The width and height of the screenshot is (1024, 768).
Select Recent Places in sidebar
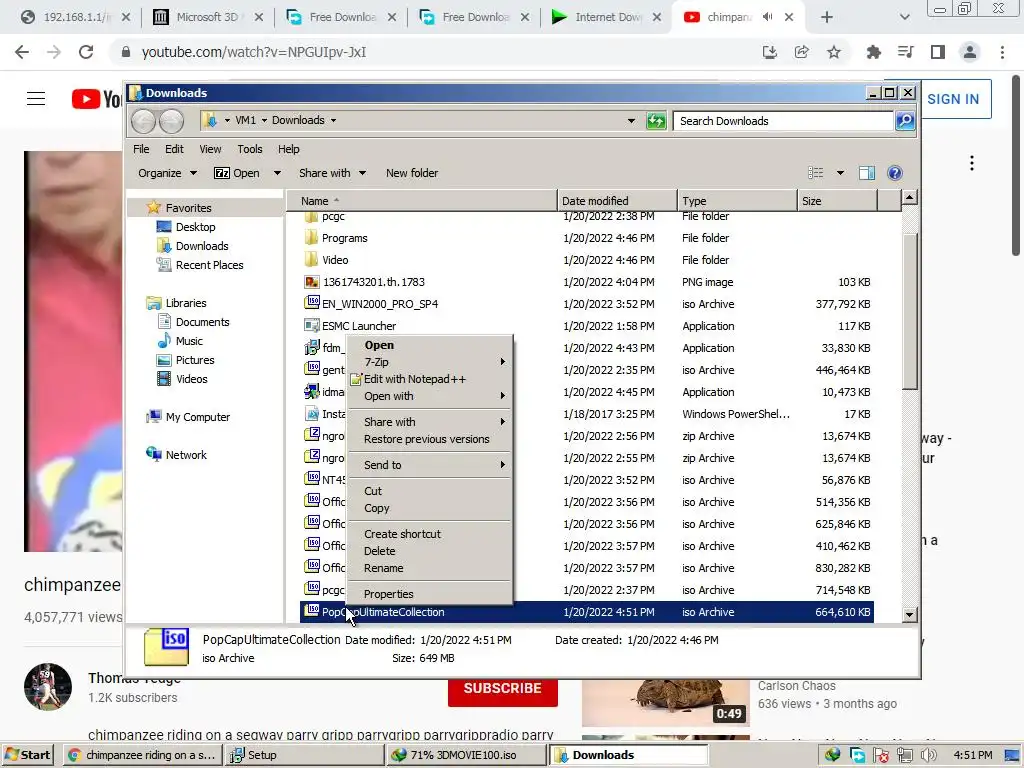click(x=200, y=264)
